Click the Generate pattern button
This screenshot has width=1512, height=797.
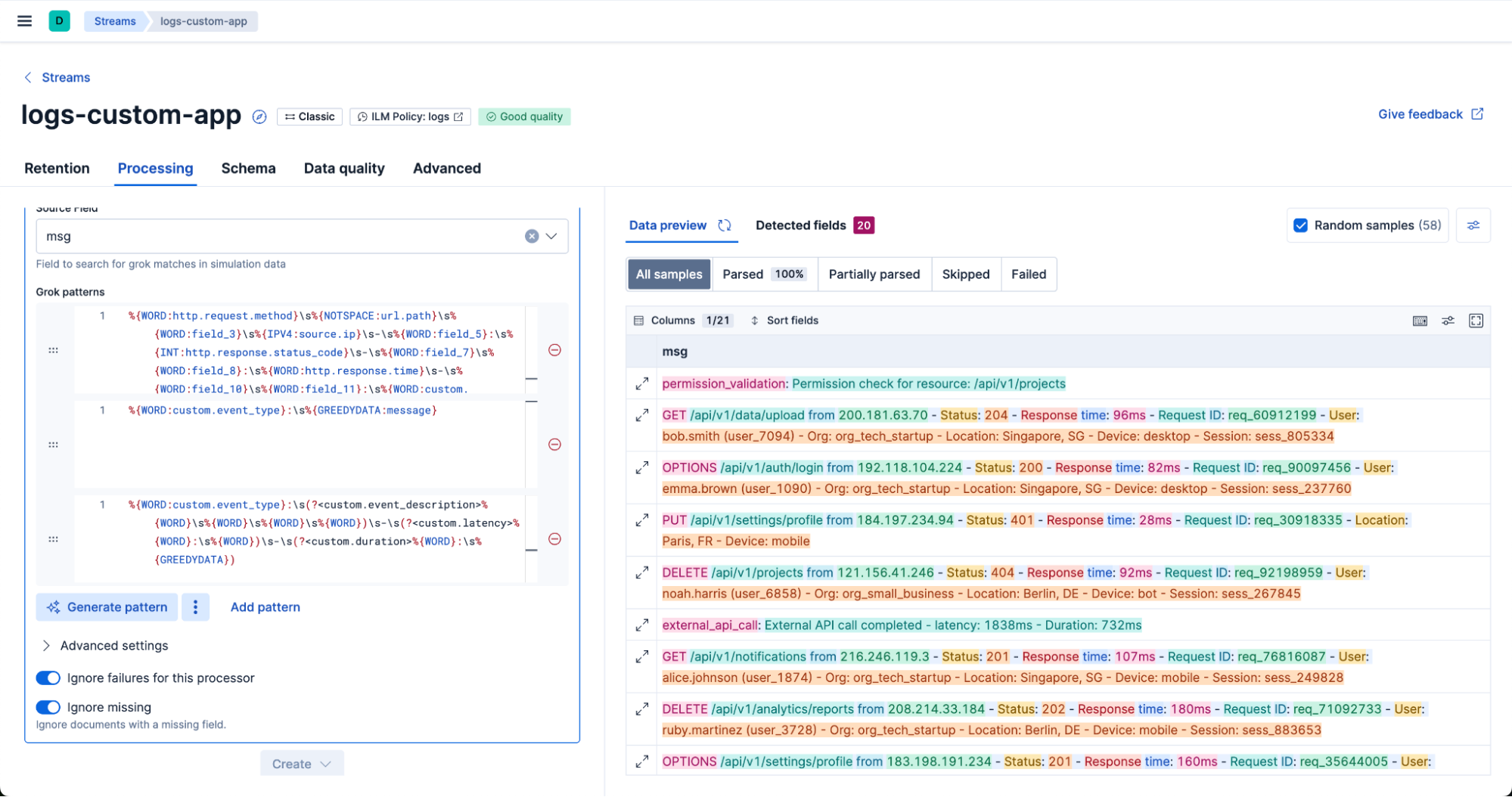click(x=107, y=606)
